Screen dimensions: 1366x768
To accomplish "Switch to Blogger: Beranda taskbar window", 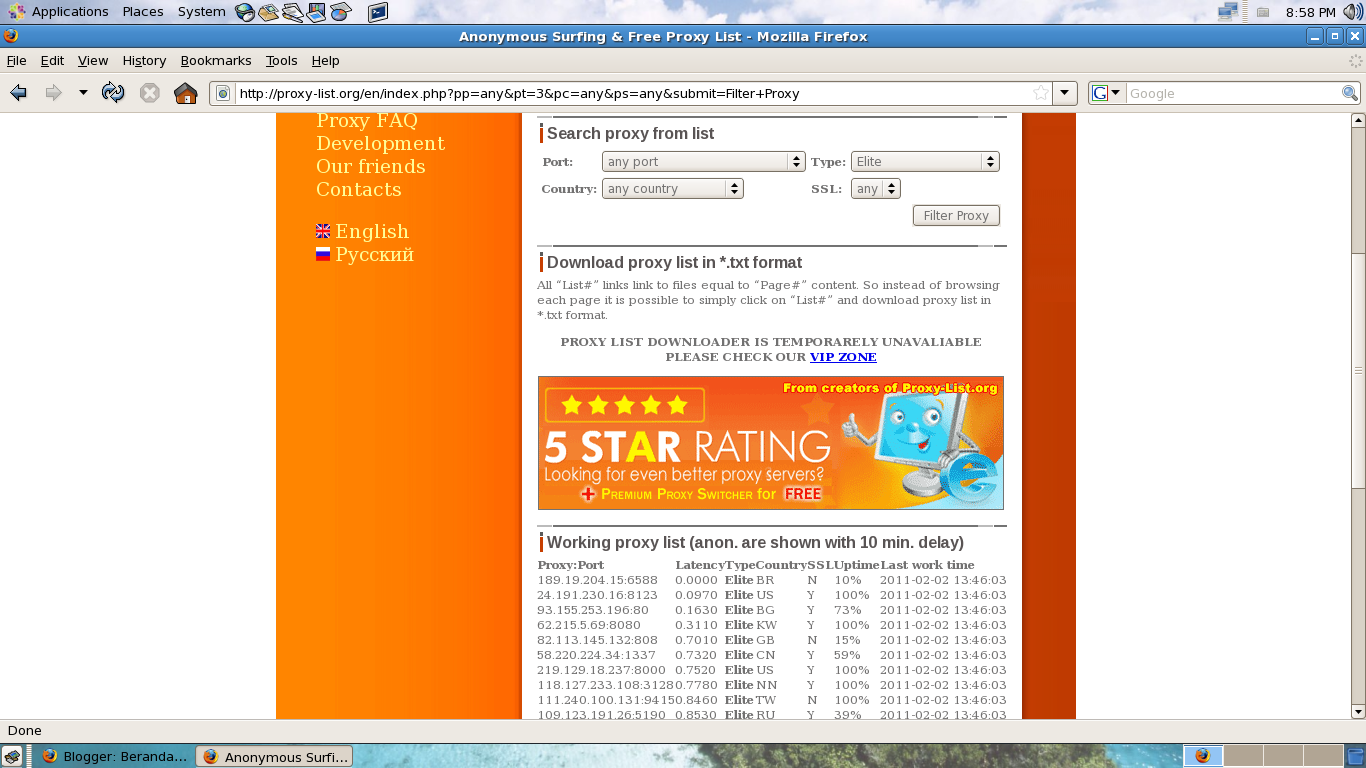I will click(114, 757).
